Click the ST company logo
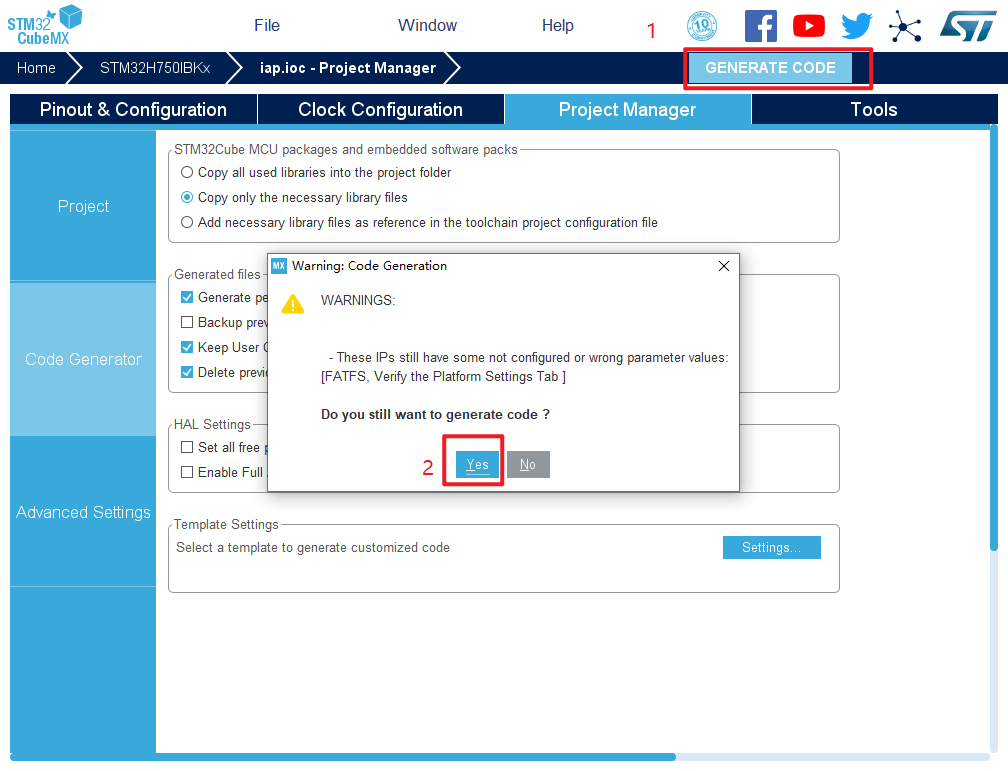1008x771 pixels. [x=967, y=26]
